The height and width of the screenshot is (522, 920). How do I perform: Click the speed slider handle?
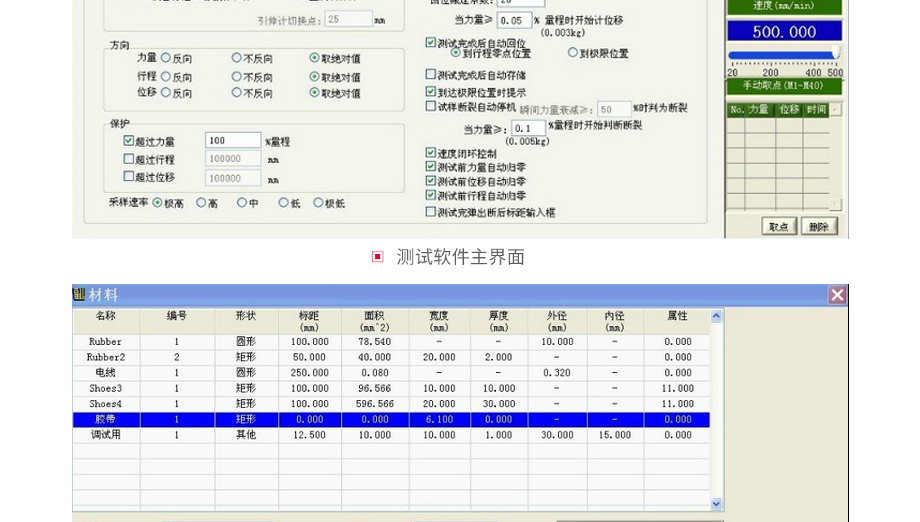[x=835, y=54]
